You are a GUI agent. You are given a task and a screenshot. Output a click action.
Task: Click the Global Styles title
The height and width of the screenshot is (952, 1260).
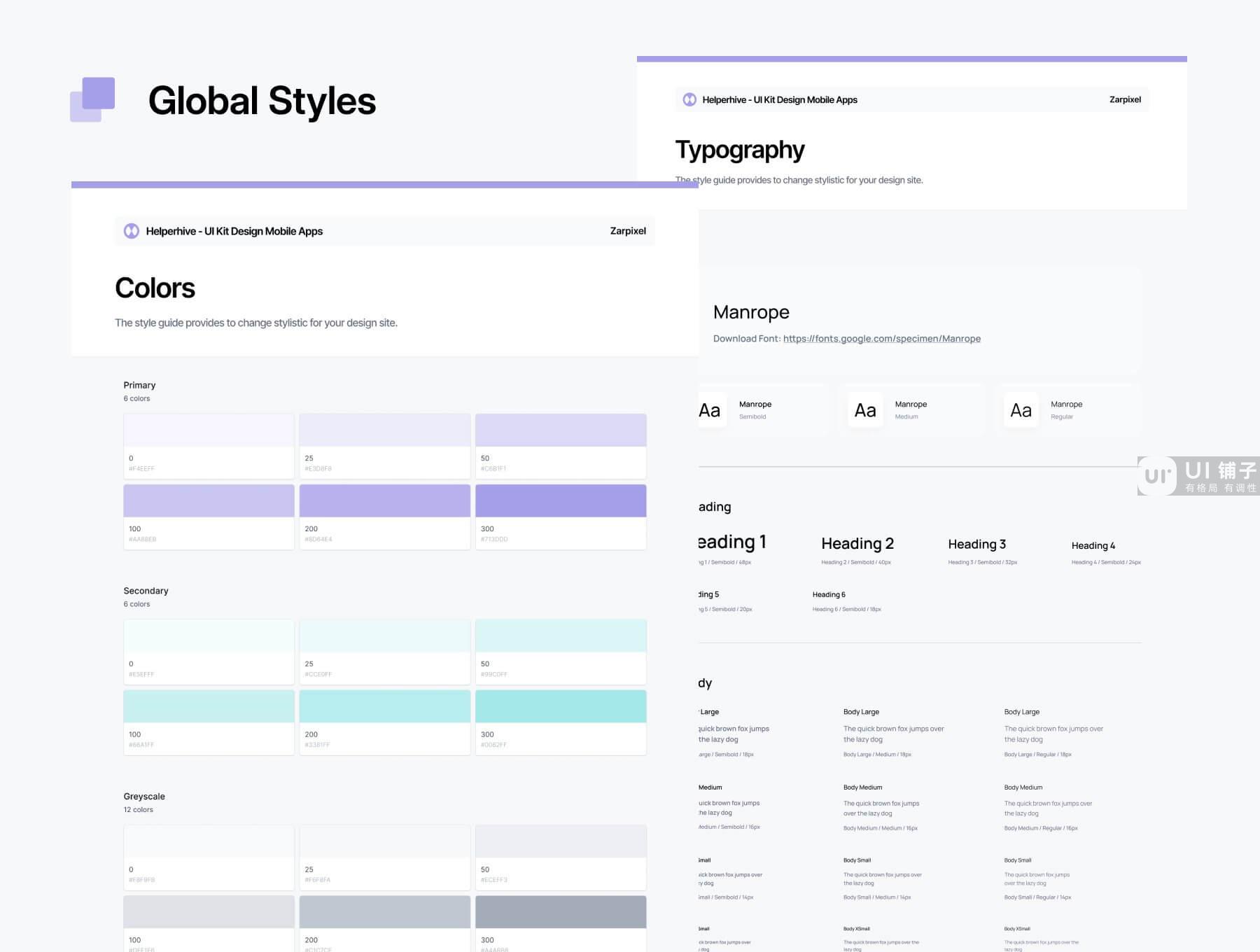click(x=262, y=101)
